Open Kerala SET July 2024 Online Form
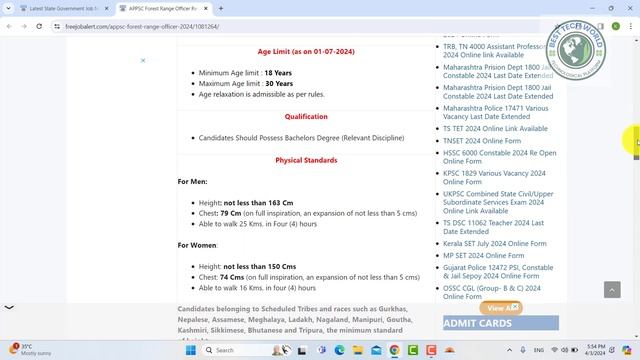Screen dimensions: 640x360 tap(495, 244)
